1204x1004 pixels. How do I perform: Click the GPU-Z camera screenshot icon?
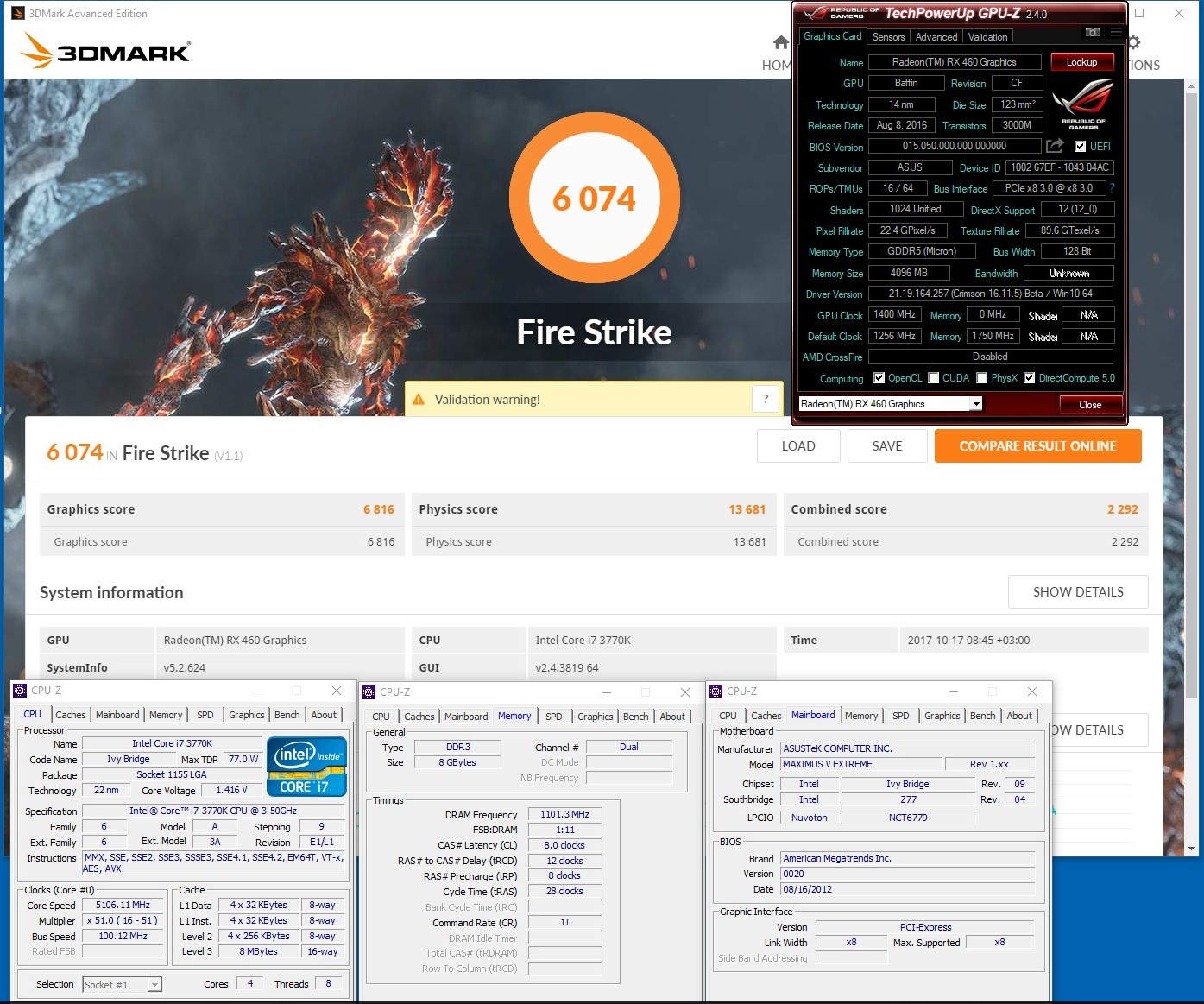(x=1093, y=32)
